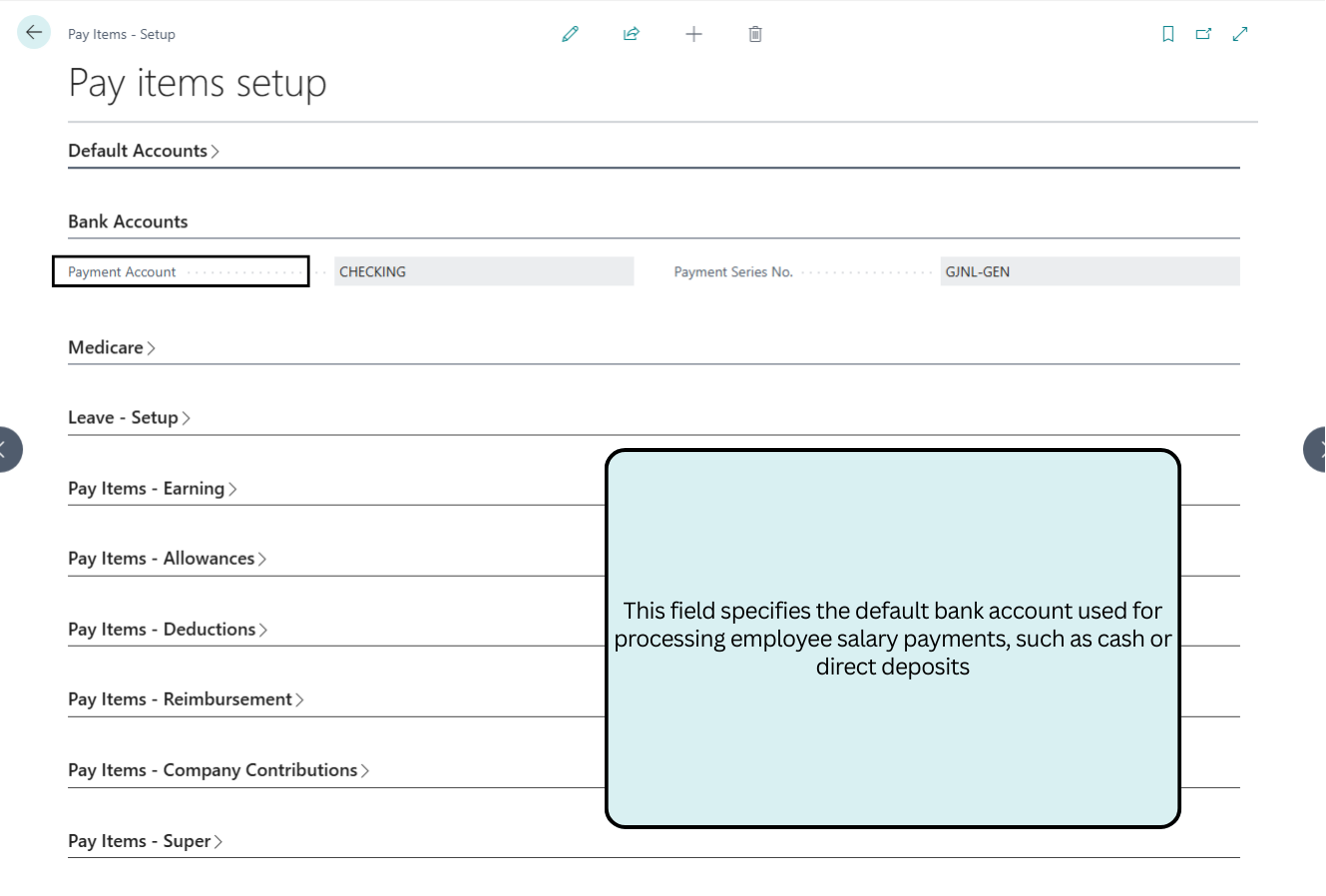The width and height of the screenshot is (1326, 896).
Task: Expand the Leave - Setup section
Action: click(x=129, y=417)
